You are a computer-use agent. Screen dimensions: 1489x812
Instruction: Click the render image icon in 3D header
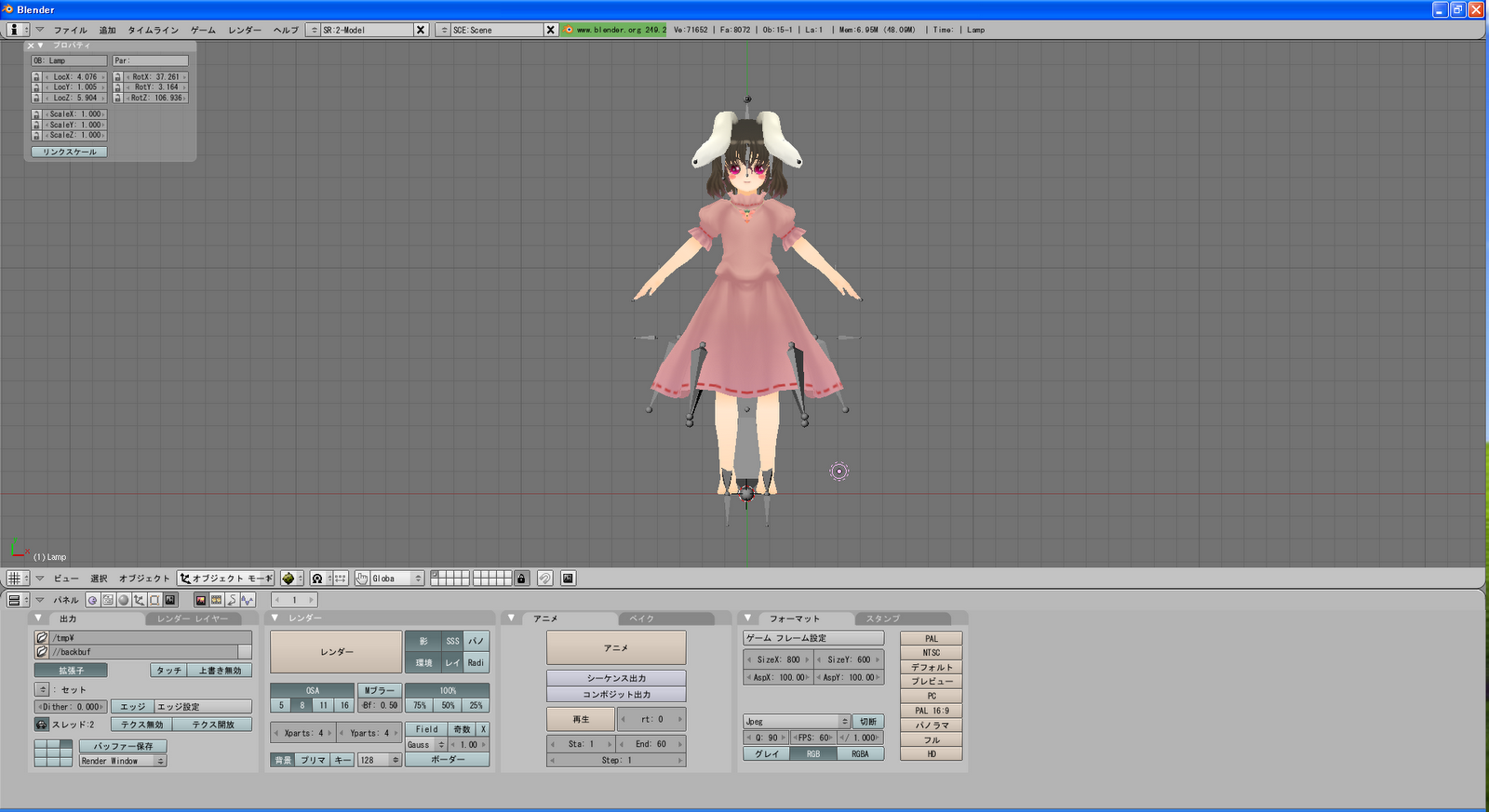pyautogui.click(x=568, y=579)
